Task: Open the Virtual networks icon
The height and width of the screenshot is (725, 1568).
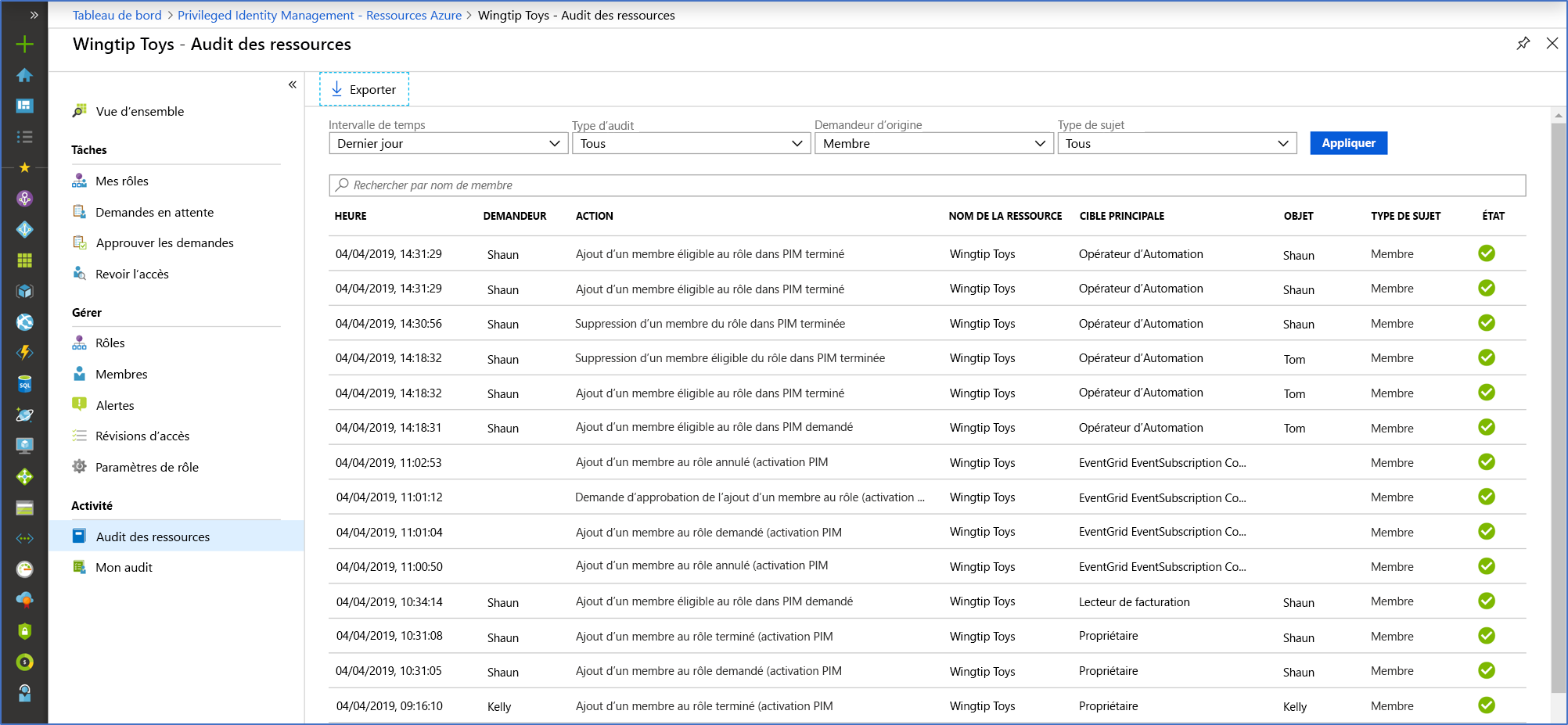Action: click(x=25, y=538)
